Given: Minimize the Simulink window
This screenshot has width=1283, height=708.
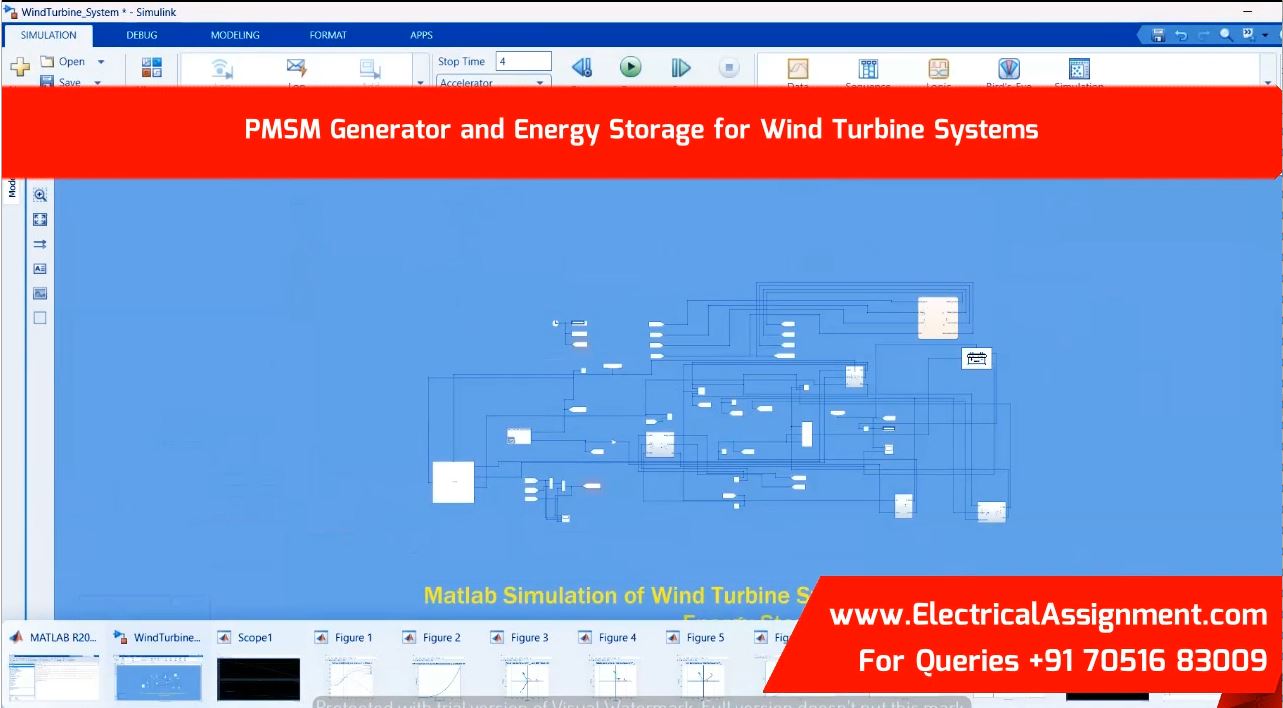Looking at the screenshot, I should pos(1248,11).
